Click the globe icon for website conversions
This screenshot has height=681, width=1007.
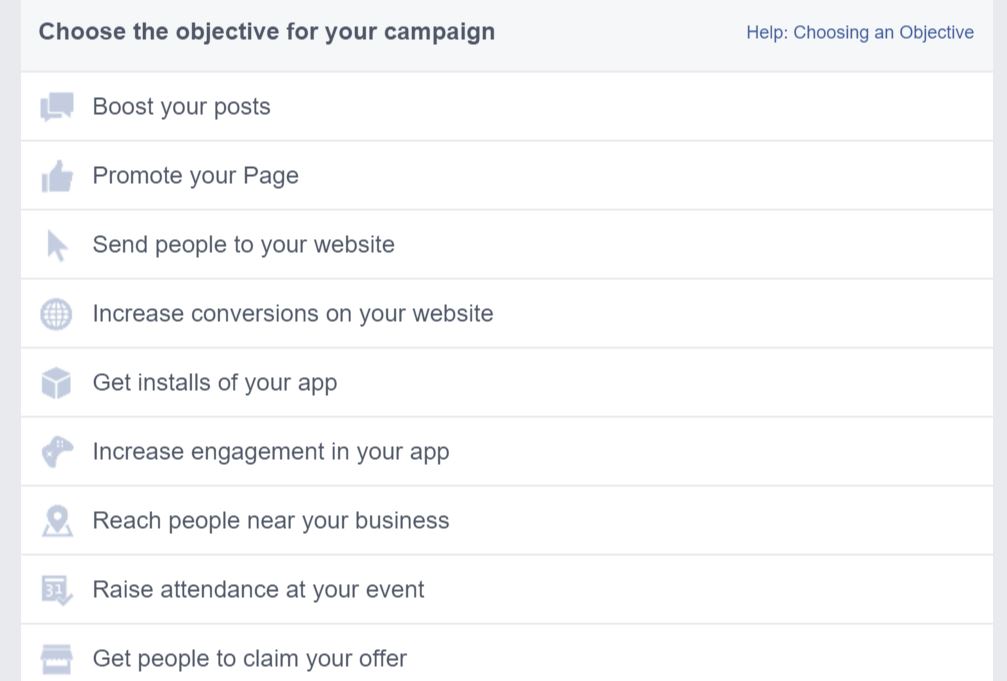pyautogui.click(x=57, y=314)
